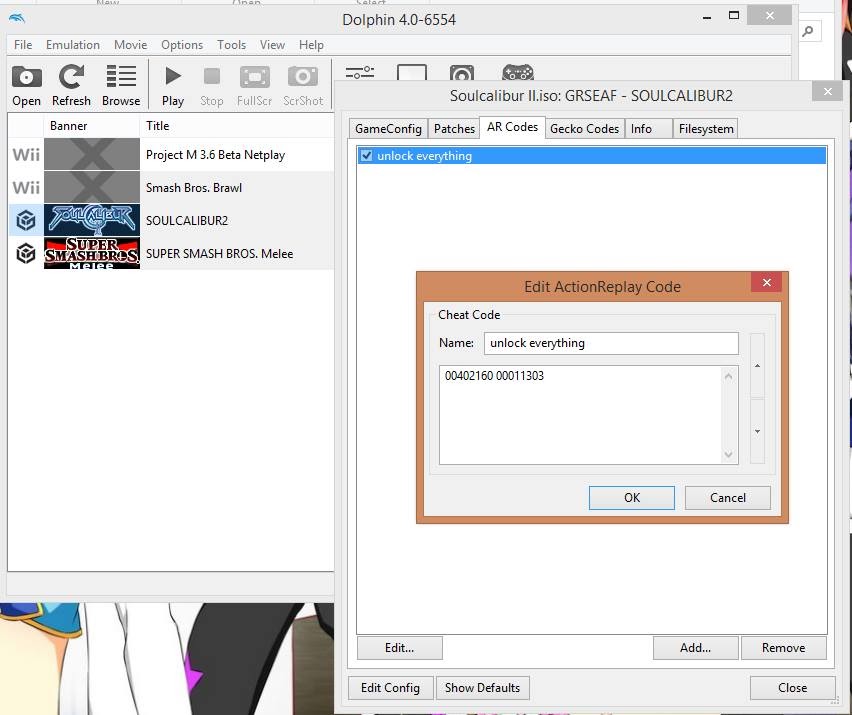Click Wii platform icon for Smash Bros. Brawl
This screenshot has height=715, width=852.
pyautogui.click(x=26, y=187)
